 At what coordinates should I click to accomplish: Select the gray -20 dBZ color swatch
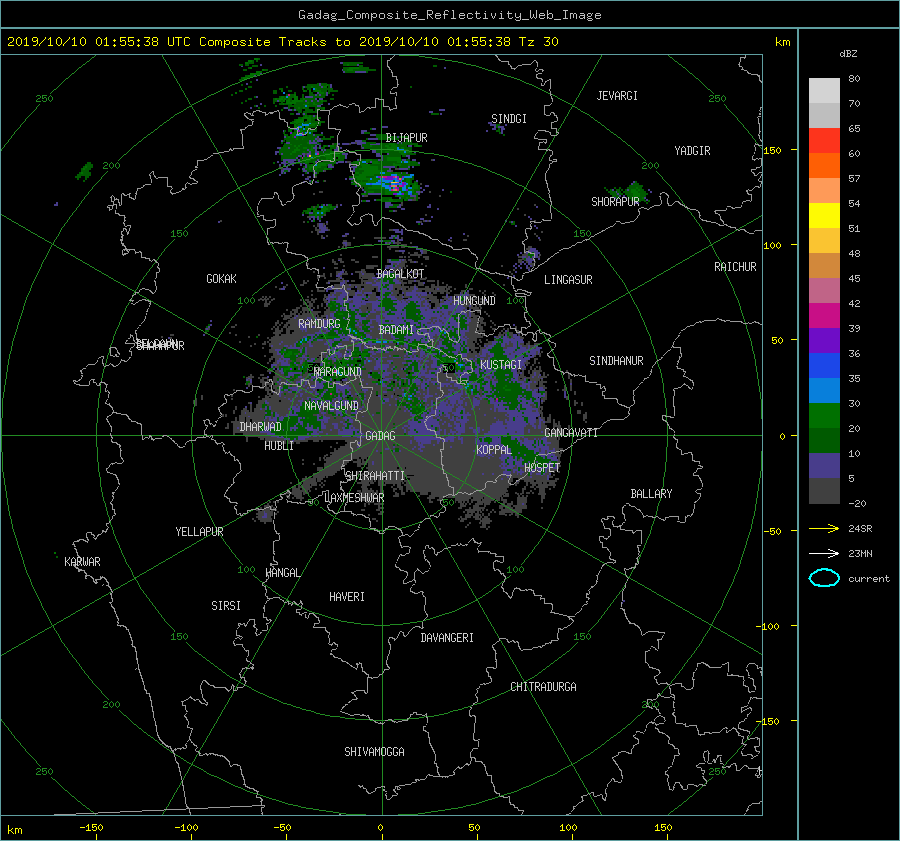click(x=824, y=491)
